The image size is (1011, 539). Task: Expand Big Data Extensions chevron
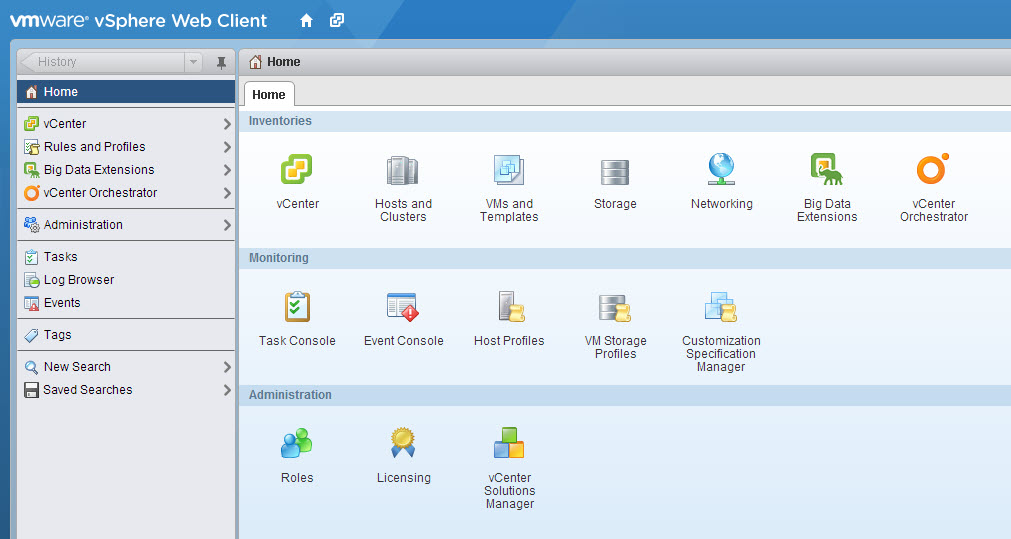227,170
